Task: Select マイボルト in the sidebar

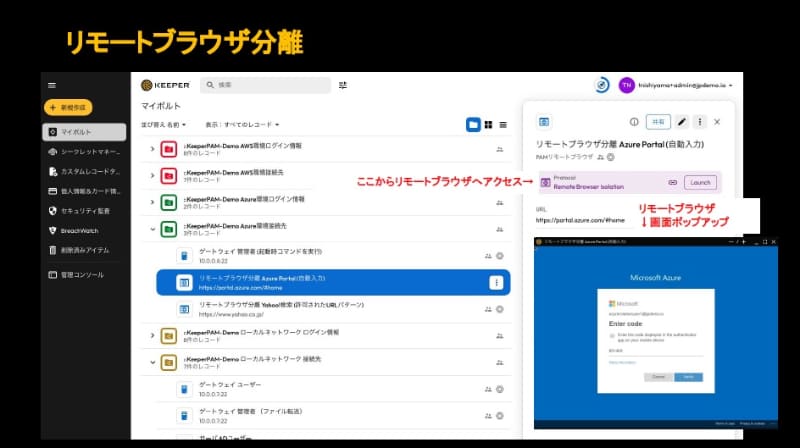Action: point(84,132)
